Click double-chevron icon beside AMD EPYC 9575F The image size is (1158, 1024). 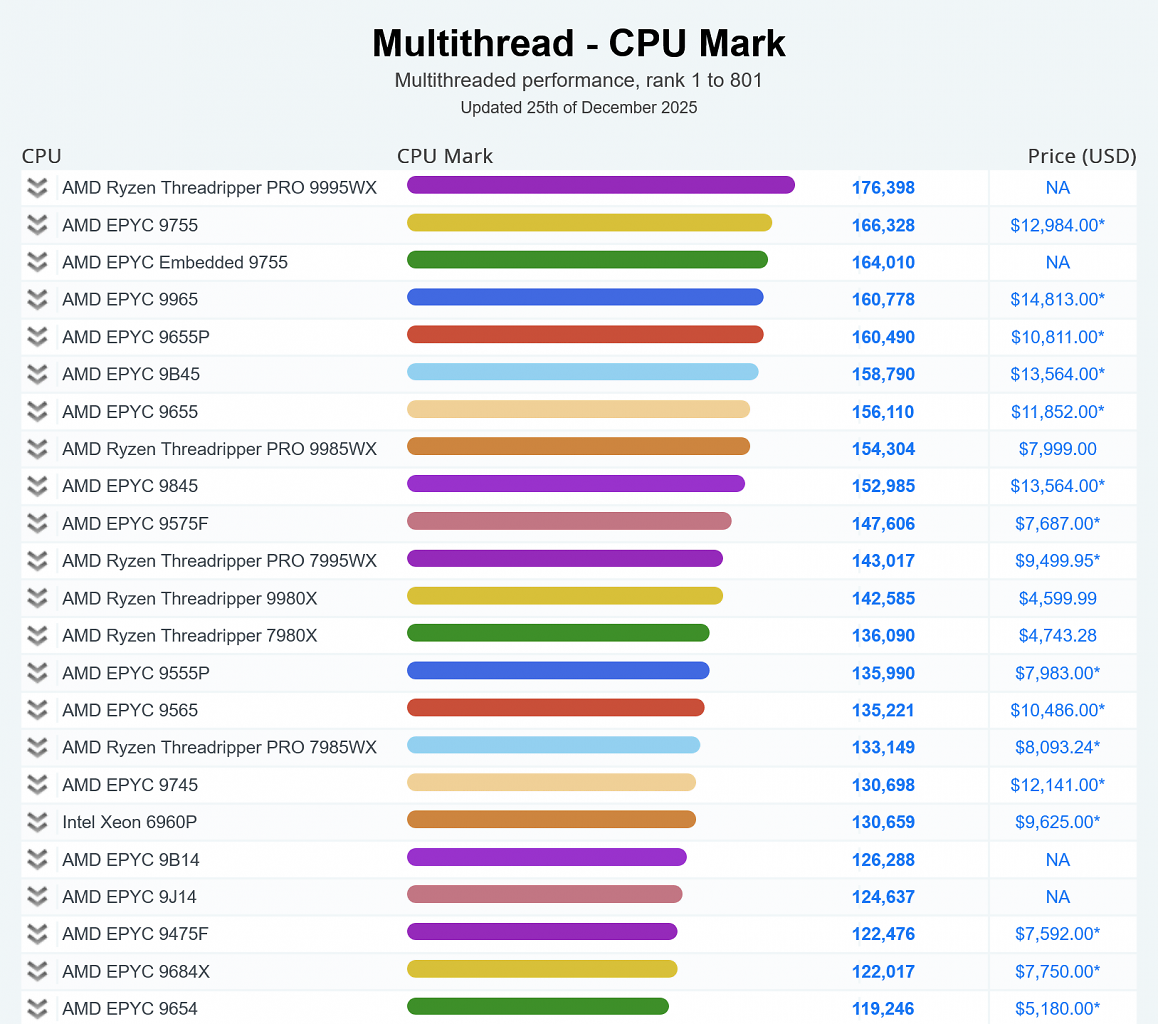tap(37, 523)
